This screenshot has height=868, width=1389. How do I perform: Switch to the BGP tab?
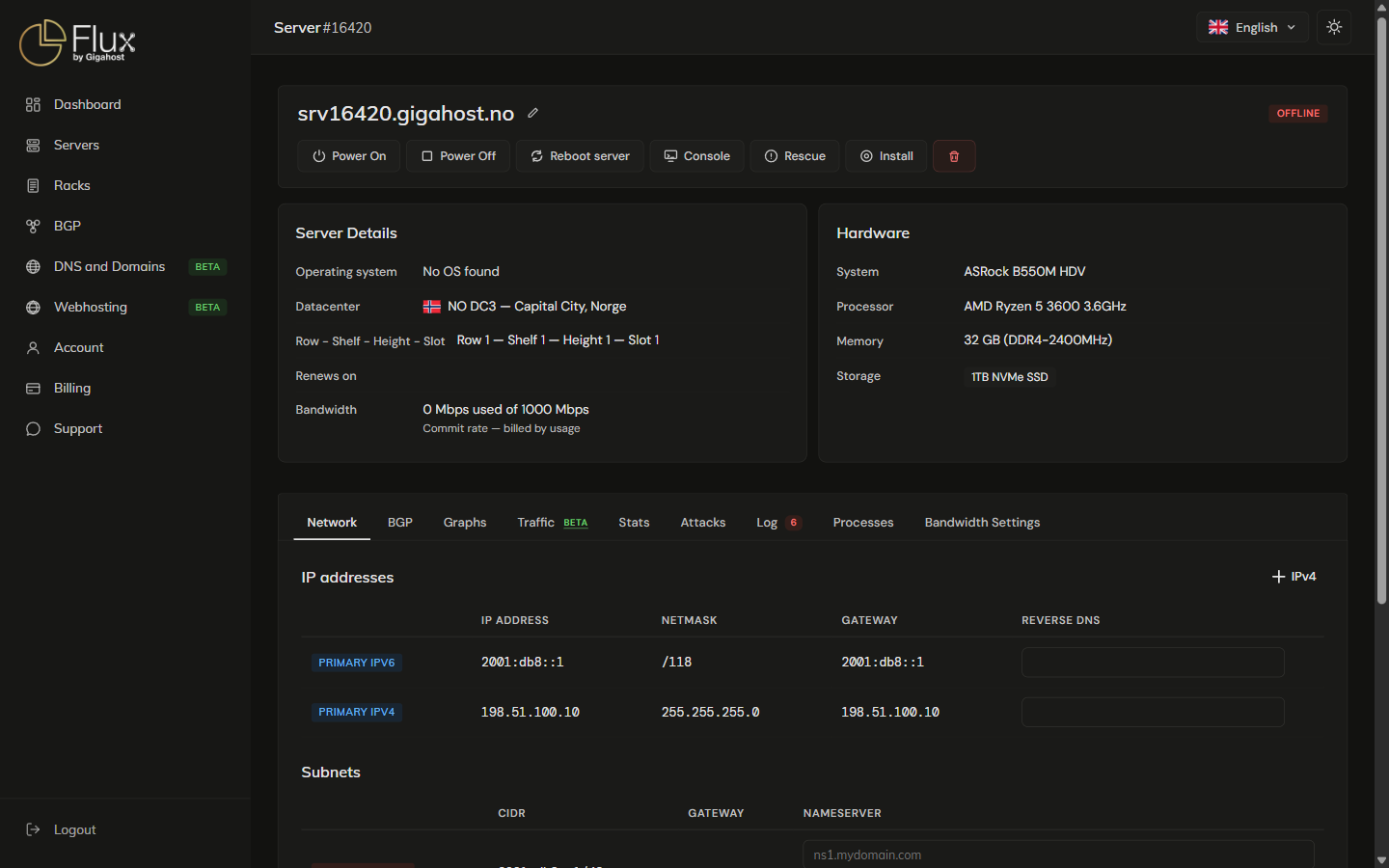tap(400, 522)
